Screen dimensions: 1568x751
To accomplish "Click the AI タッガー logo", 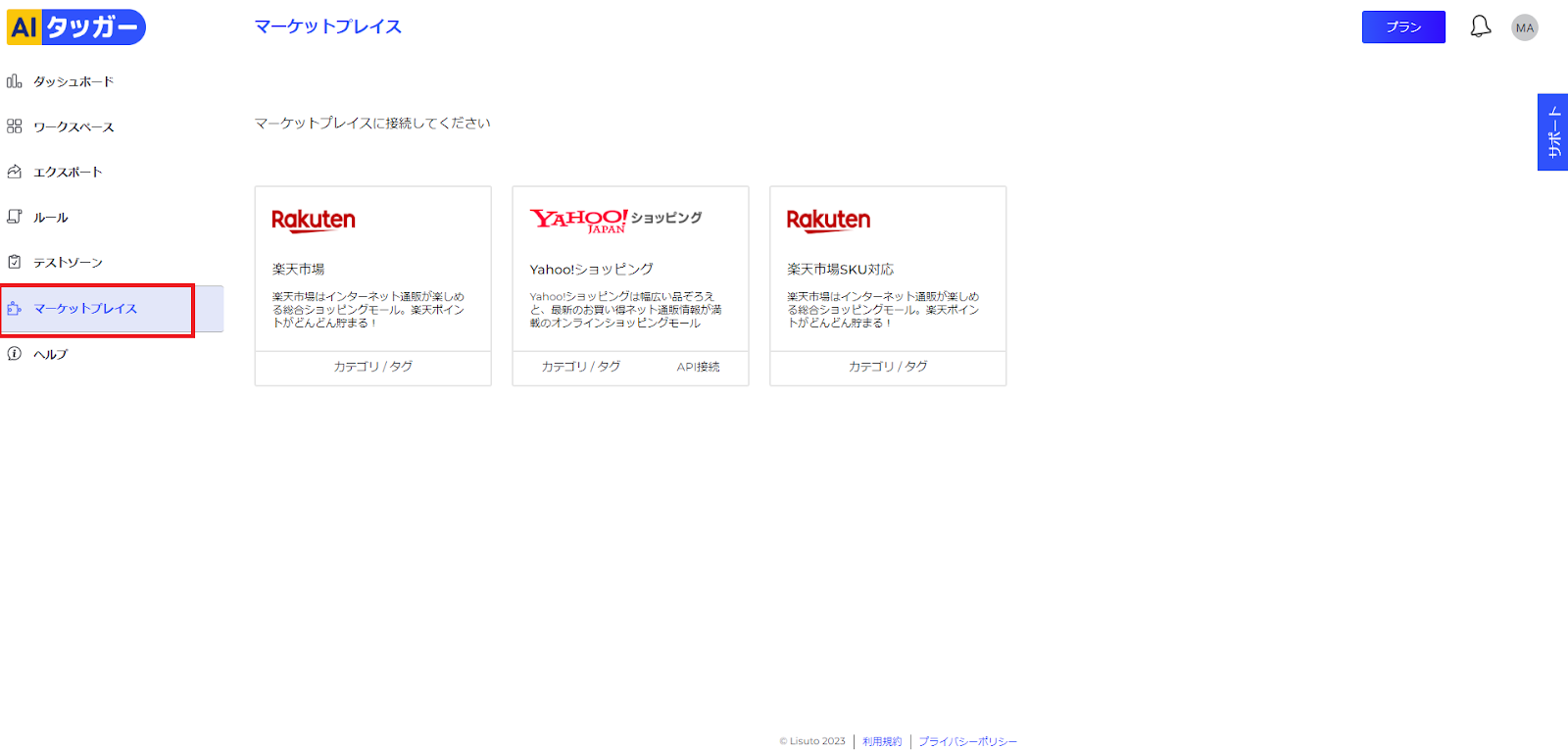I will pos(75,27).
